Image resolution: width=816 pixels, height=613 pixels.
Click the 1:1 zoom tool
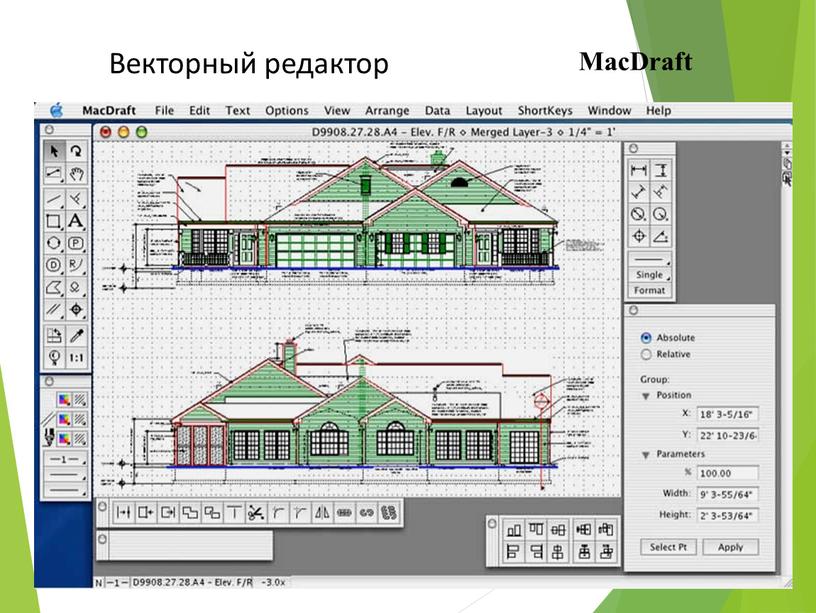[76, 358]
